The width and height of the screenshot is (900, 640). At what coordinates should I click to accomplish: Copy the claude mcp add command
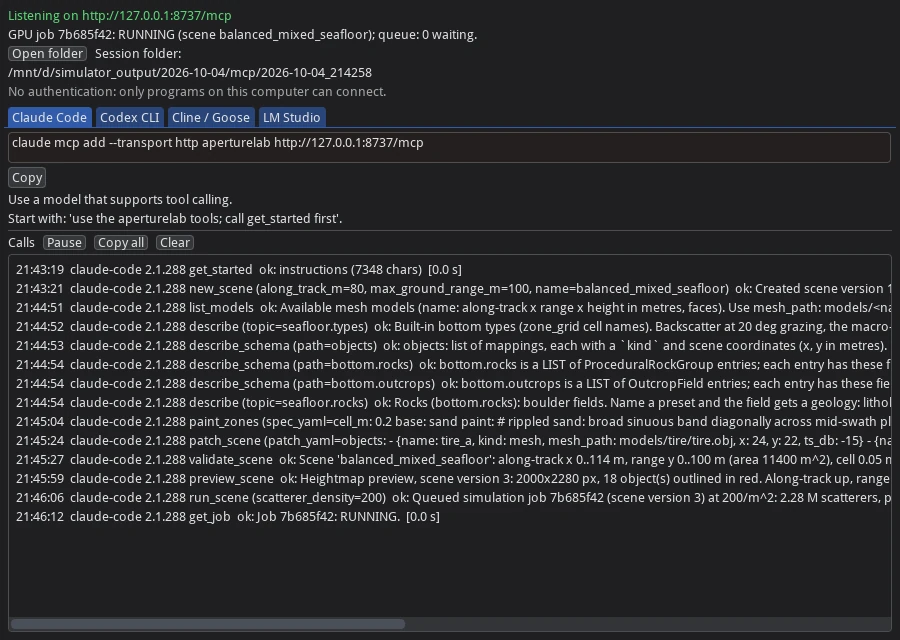click(x=27, y=177)
